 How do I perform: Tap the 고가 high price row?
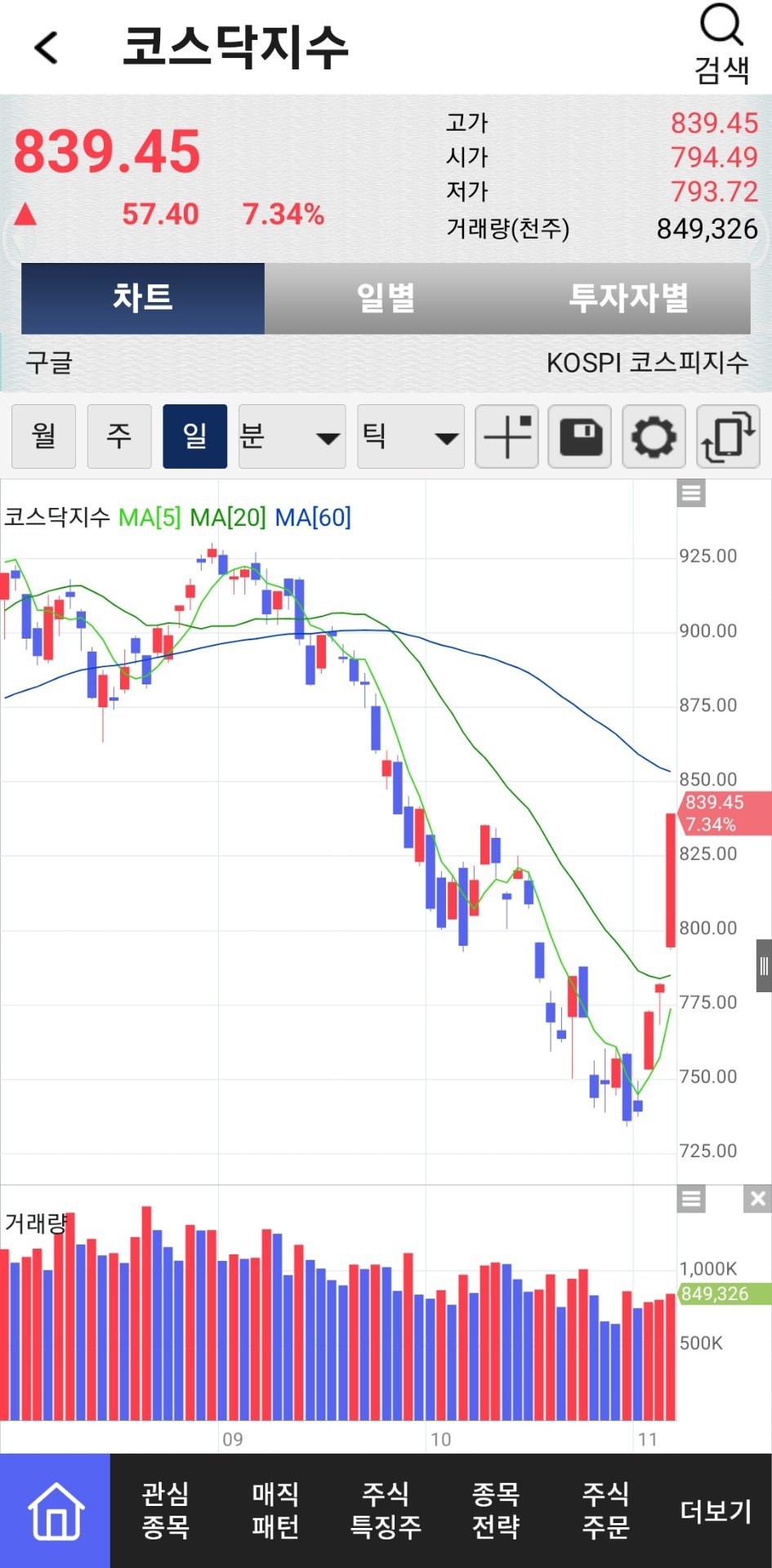602,123
